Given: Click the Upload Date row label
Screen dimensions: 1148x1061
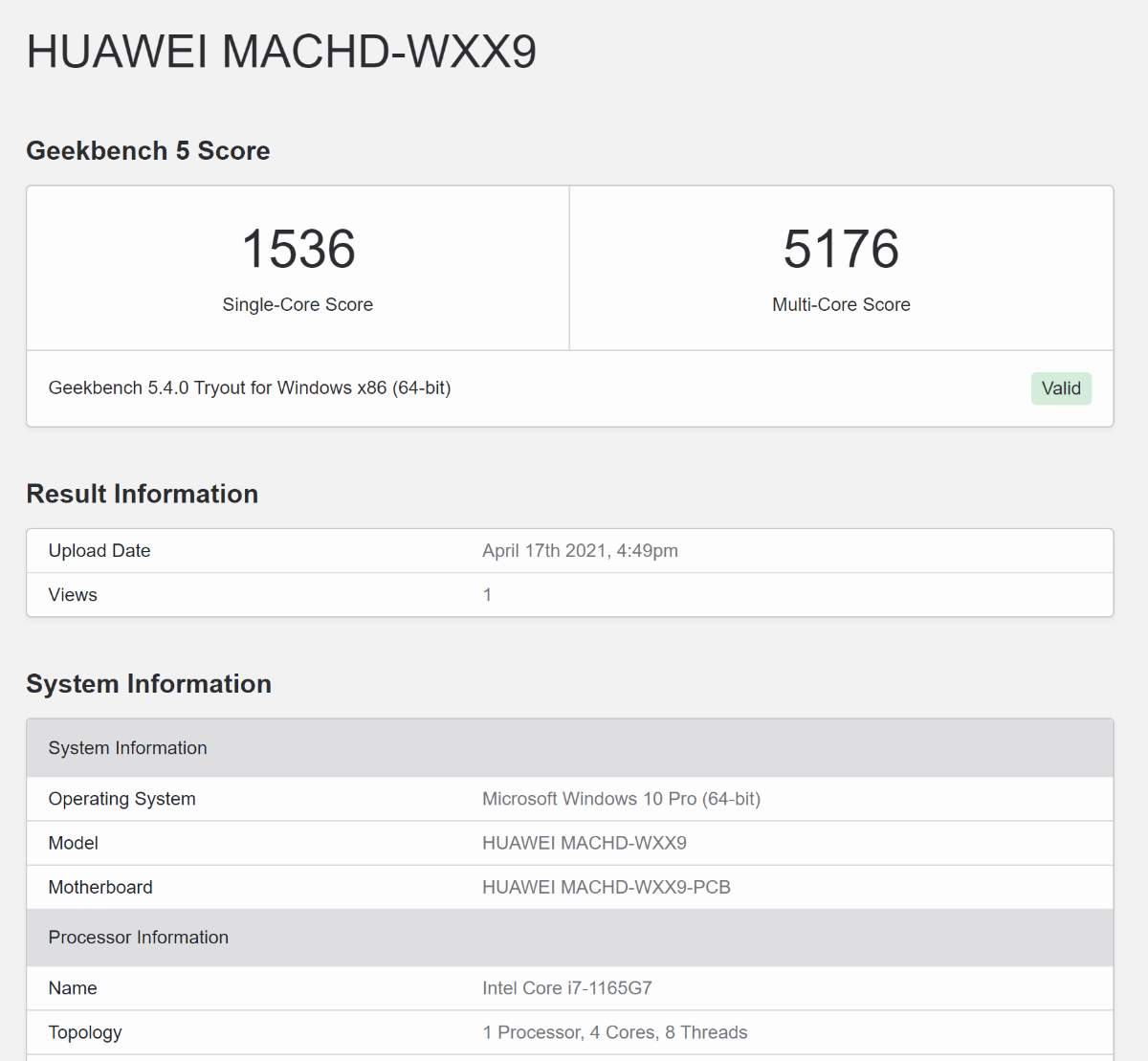Looking at the screenshot, I should 99,550.
